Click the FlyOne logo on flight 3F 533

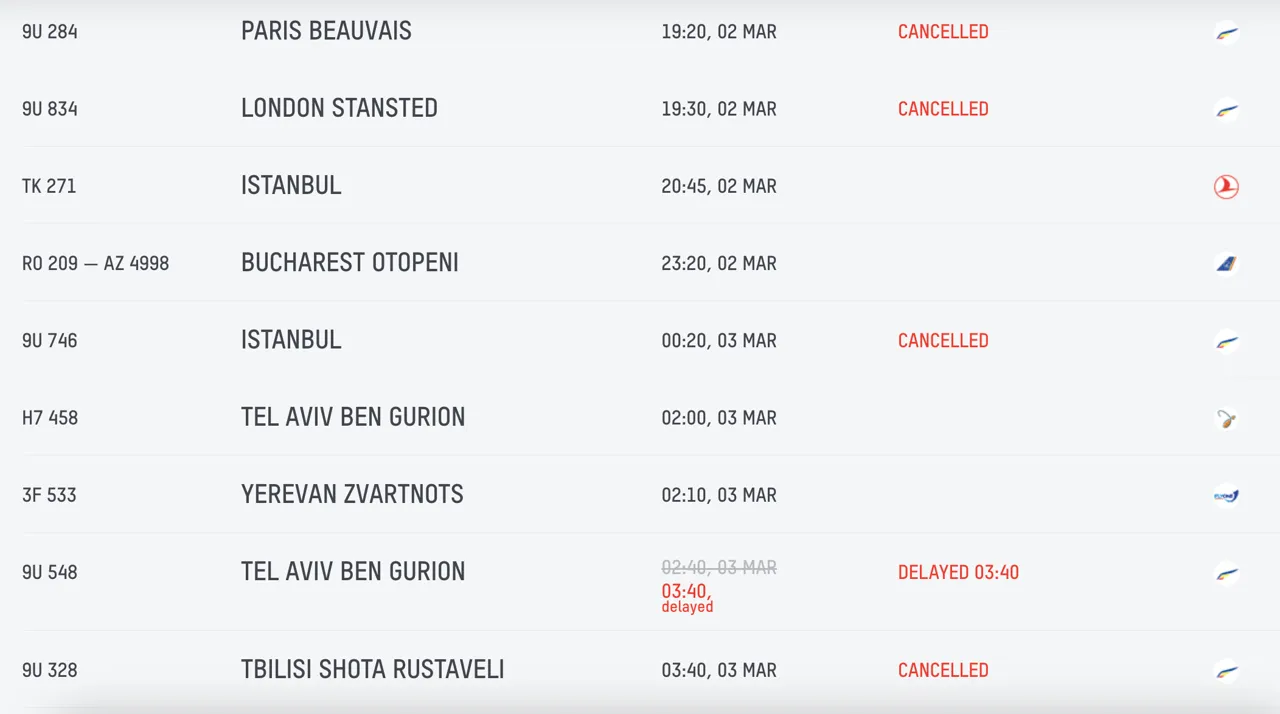1226,495
